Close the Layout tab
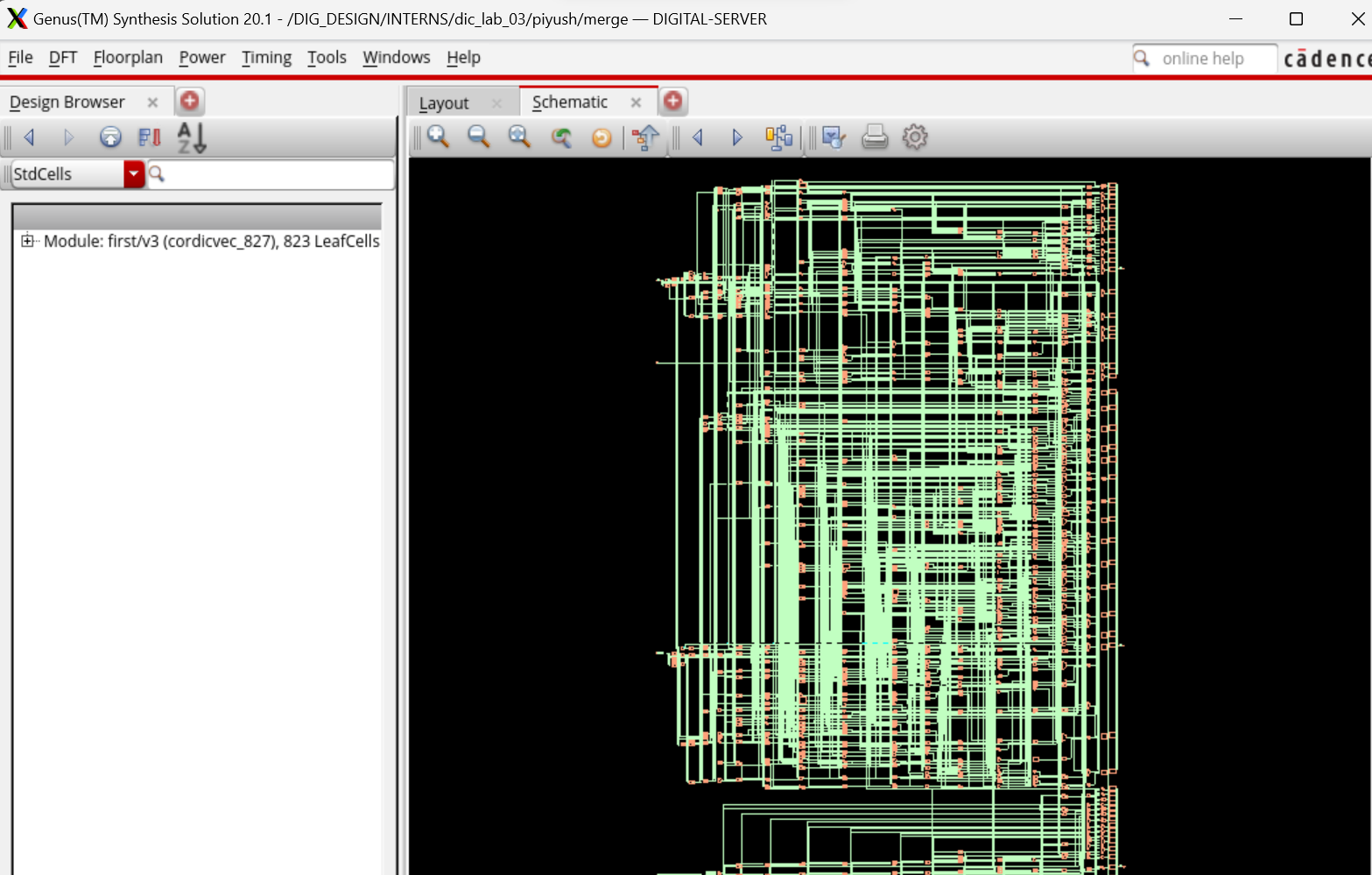This screenshot has height=875, width=1372. pyautogui.click(x=496, y=103)
